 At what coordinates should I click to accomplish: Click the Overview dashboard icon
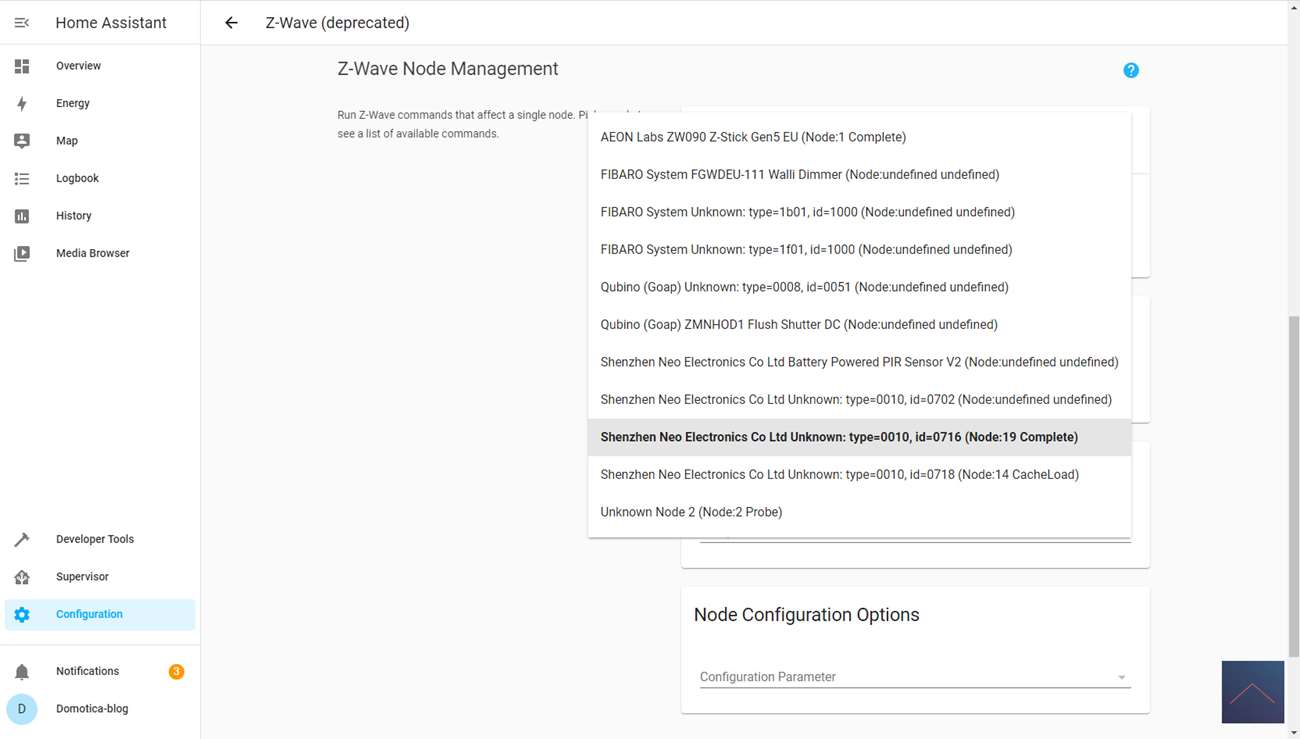click(22, 66)
